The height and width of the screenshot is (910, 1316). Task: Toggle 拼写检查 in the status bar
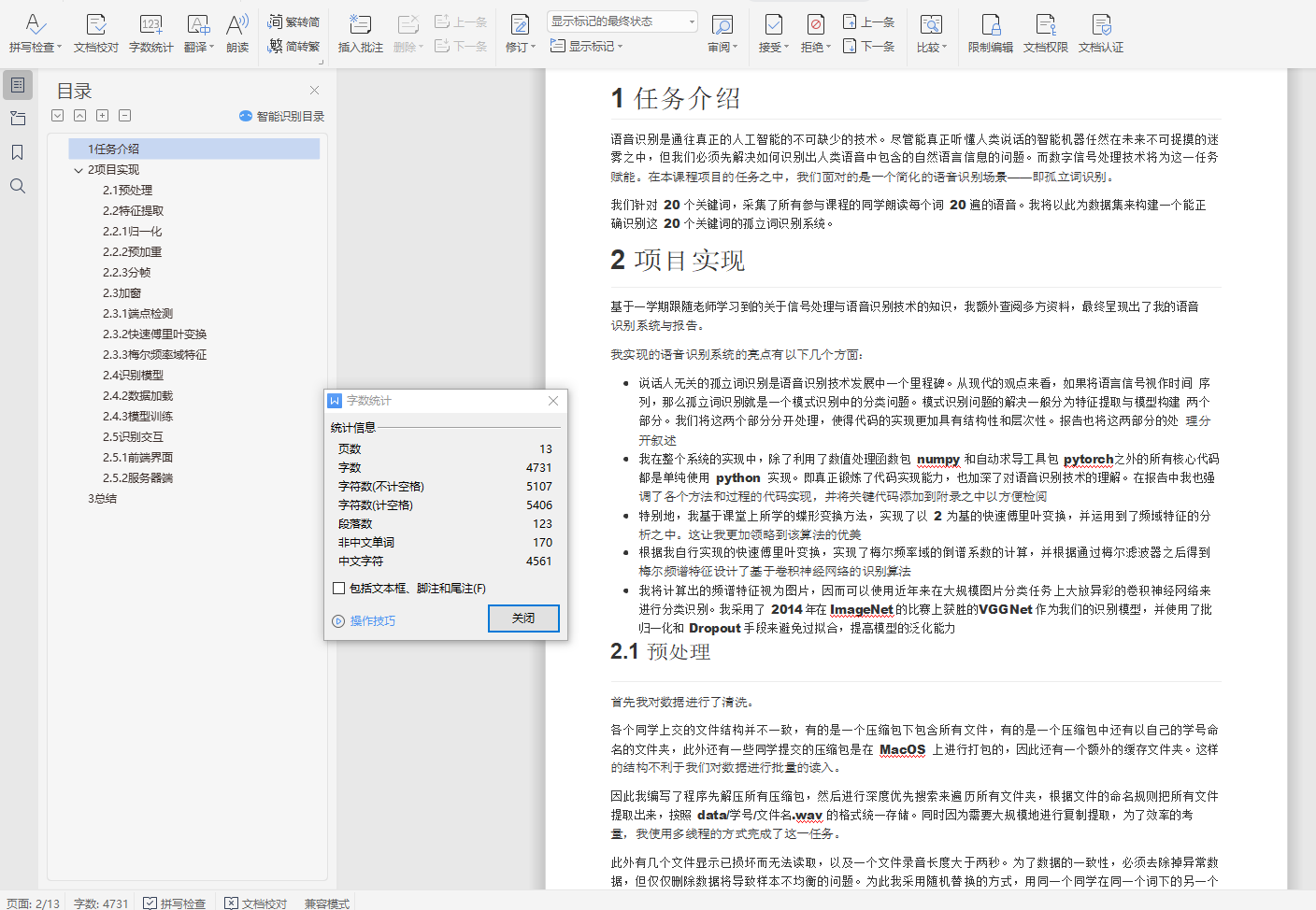[x=175, y=903]
